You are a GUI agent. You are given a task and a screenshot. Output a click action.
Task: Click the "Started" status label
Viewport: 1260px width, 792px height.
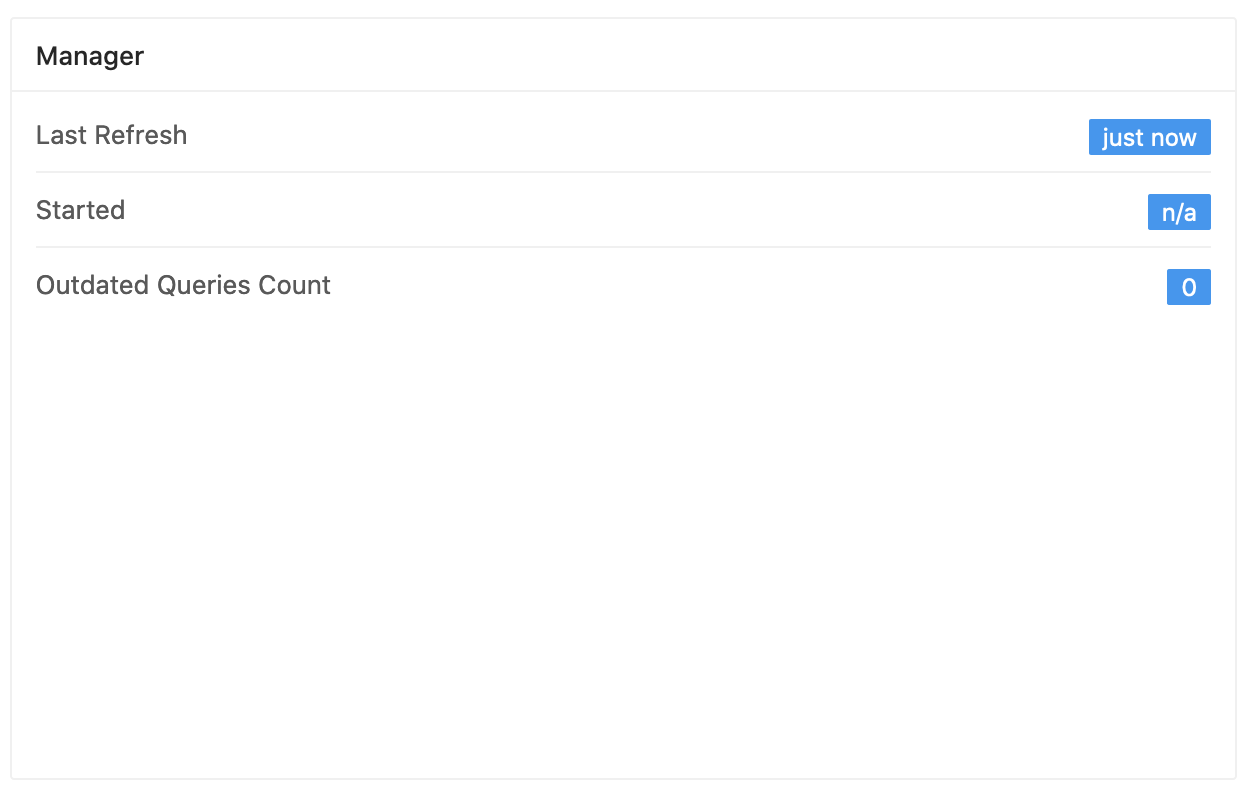click(80, 210)
